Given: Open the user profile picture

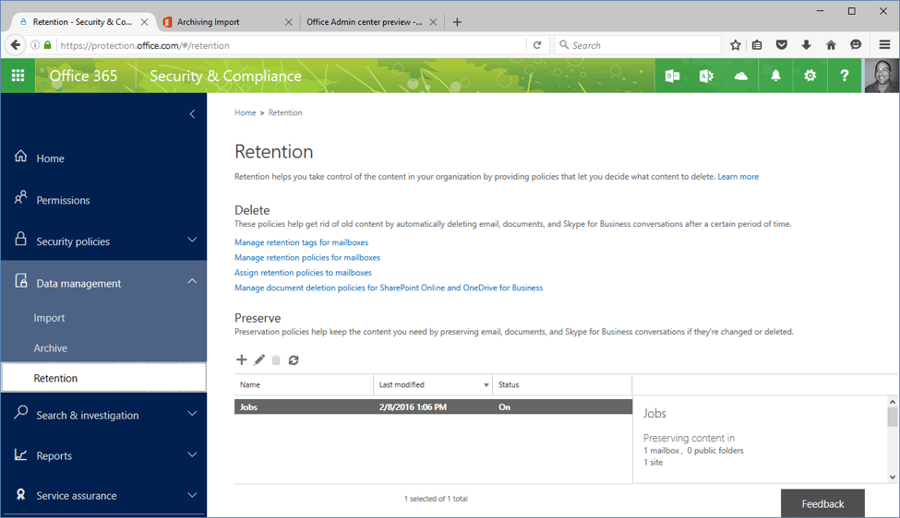Looking at the screenshot, I should point(881,76).
